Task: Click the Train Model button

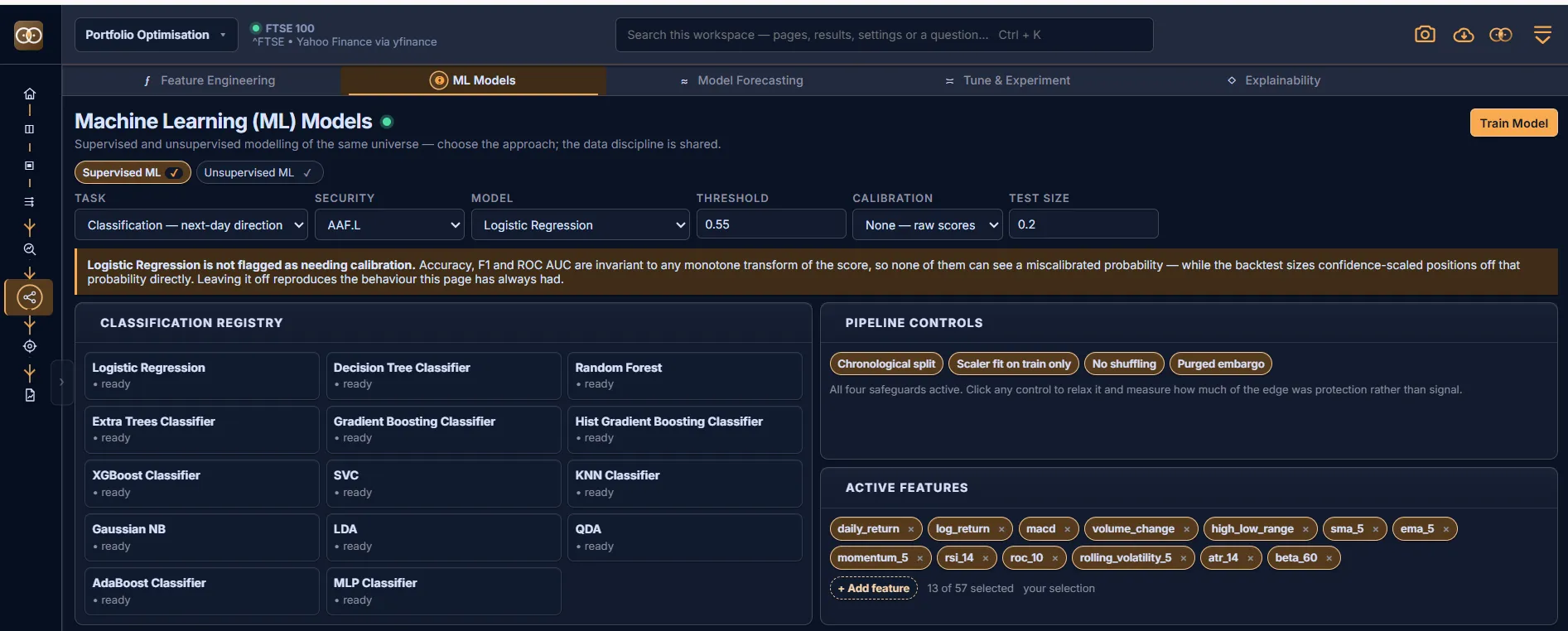Action: 1513,123
